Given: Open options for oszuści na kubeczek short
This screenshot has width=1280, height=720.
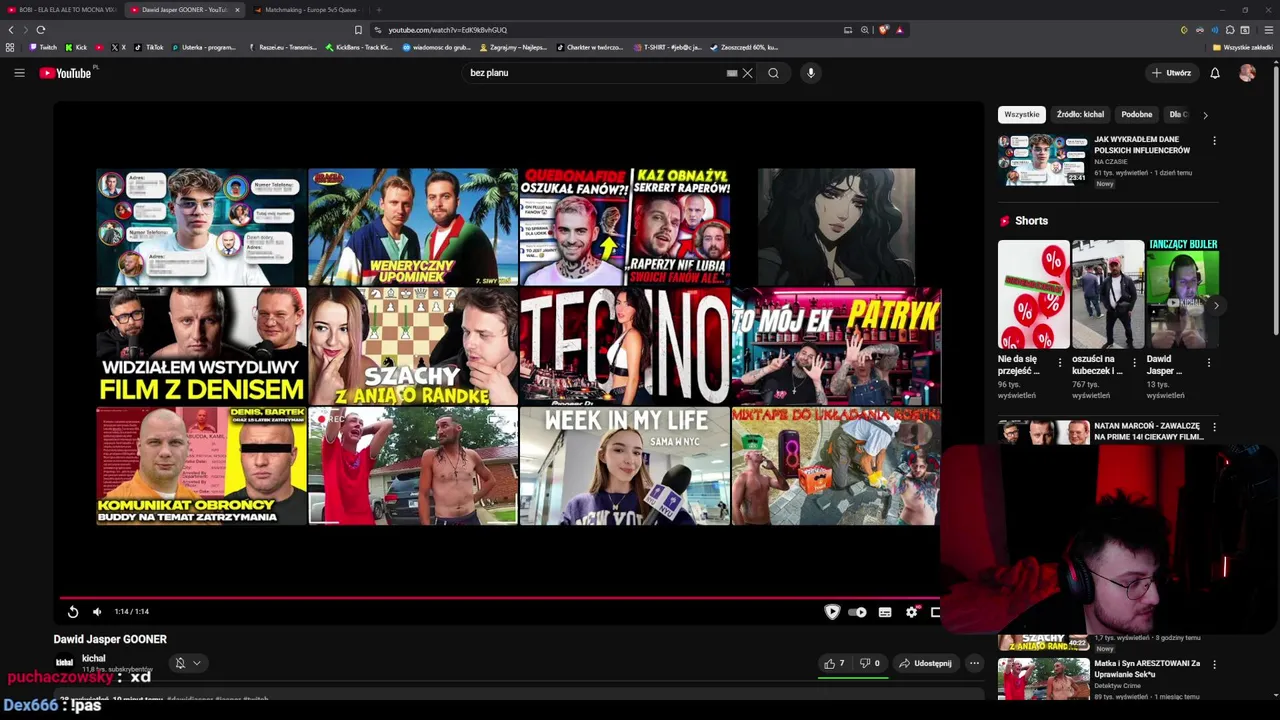Looking at the screenshot, I should (x=1134, y=362).
